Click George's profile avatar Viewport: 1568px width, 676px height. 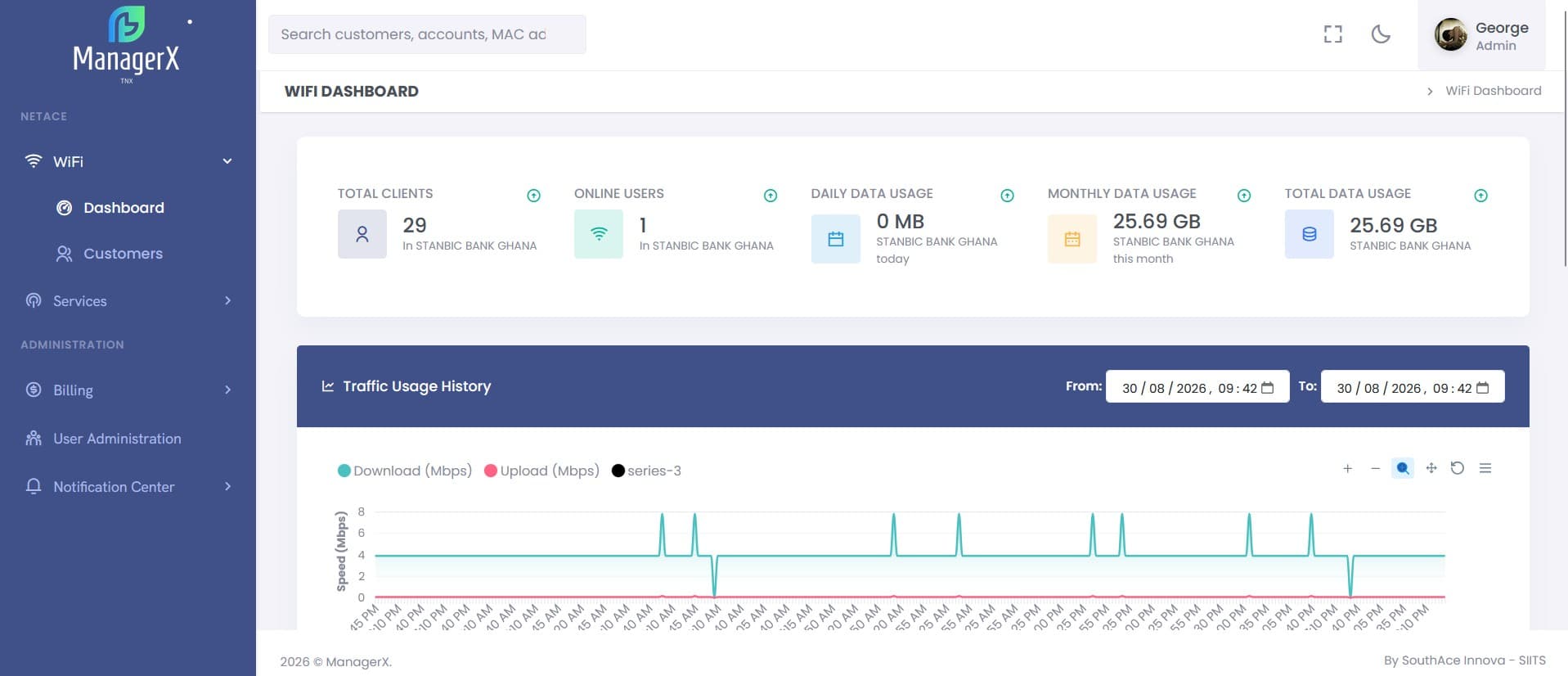(x=1450, y=35)
